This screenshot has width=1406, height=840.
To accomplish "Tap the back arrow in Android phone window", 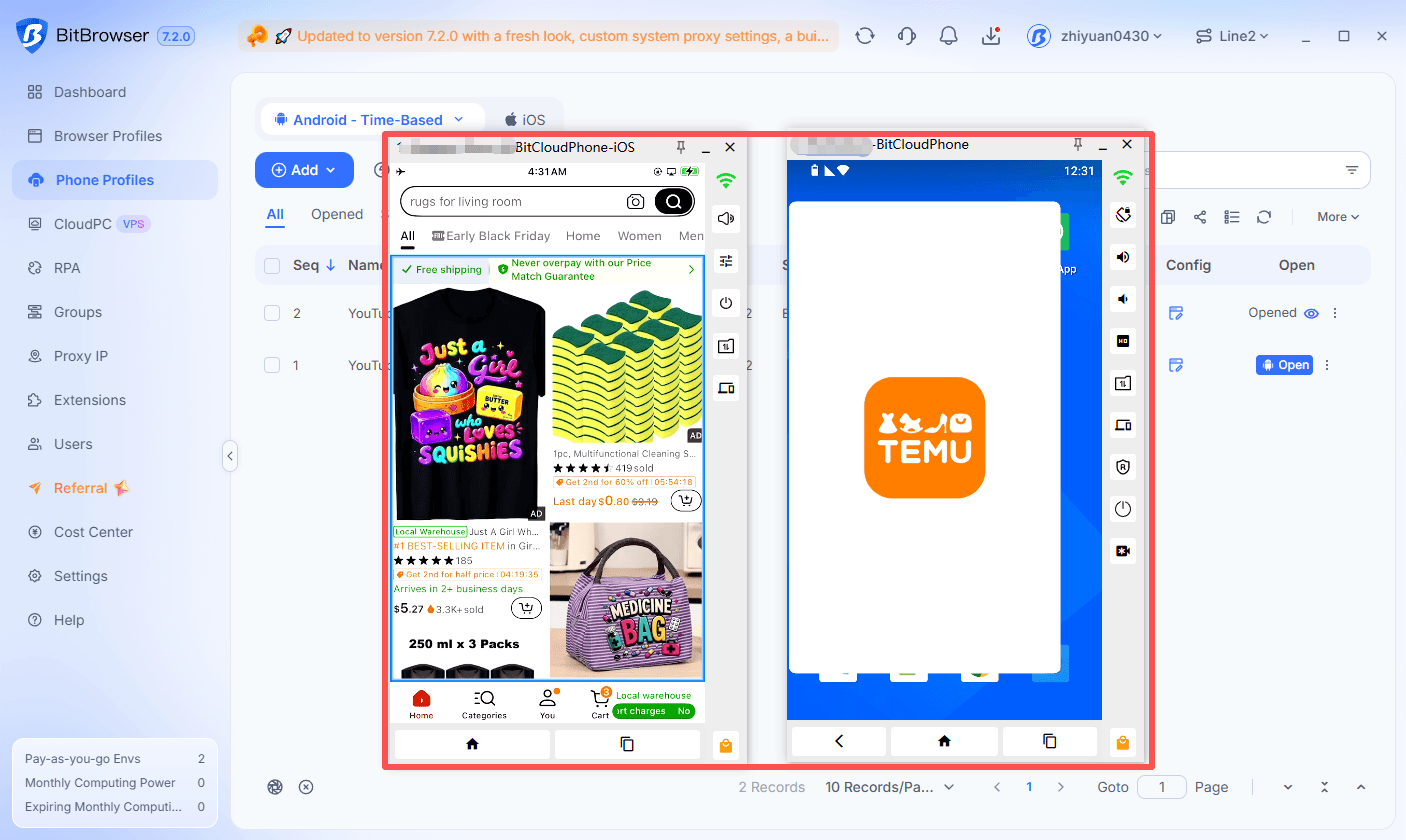I will [839, 741].
